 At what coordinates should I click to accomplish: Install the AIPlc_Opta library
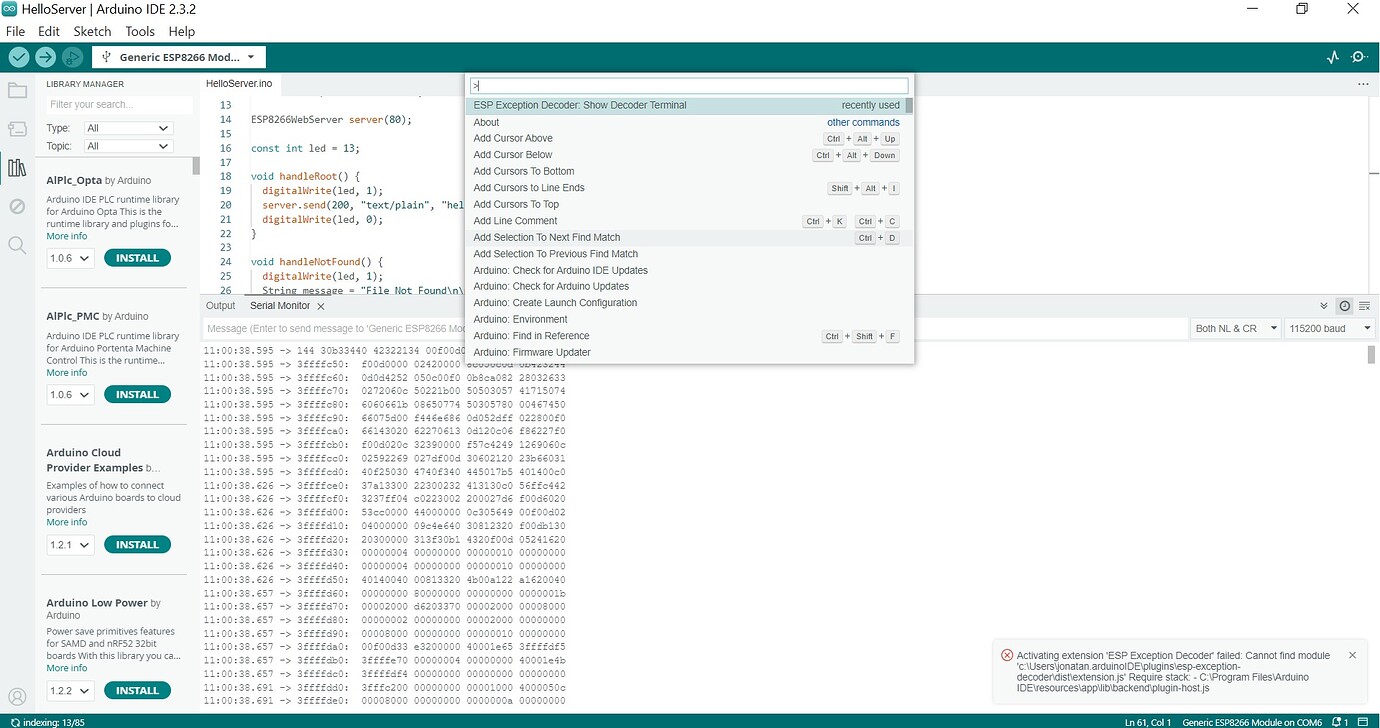[x=137, y=257]
